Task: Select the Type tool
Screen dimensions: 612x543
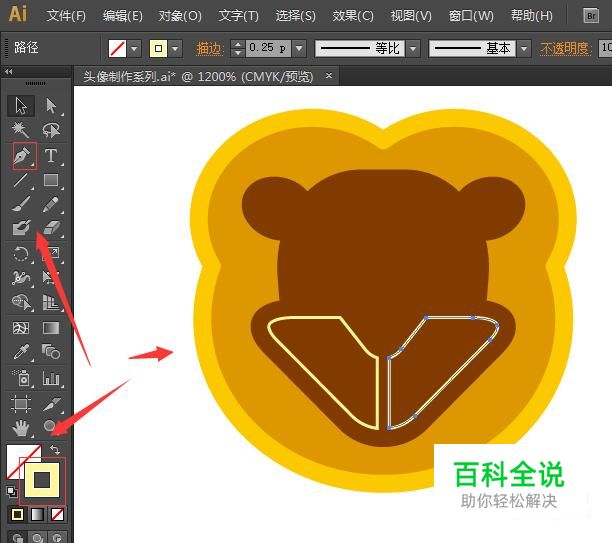Action: (51, 156)
